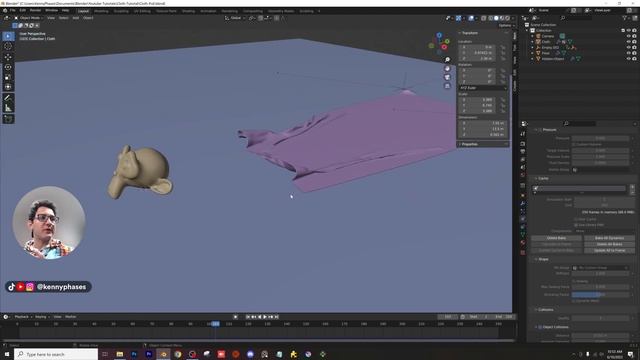Toggle visibility eye for Camera in outliner
The image size is (640, 360).
point(629,36)
